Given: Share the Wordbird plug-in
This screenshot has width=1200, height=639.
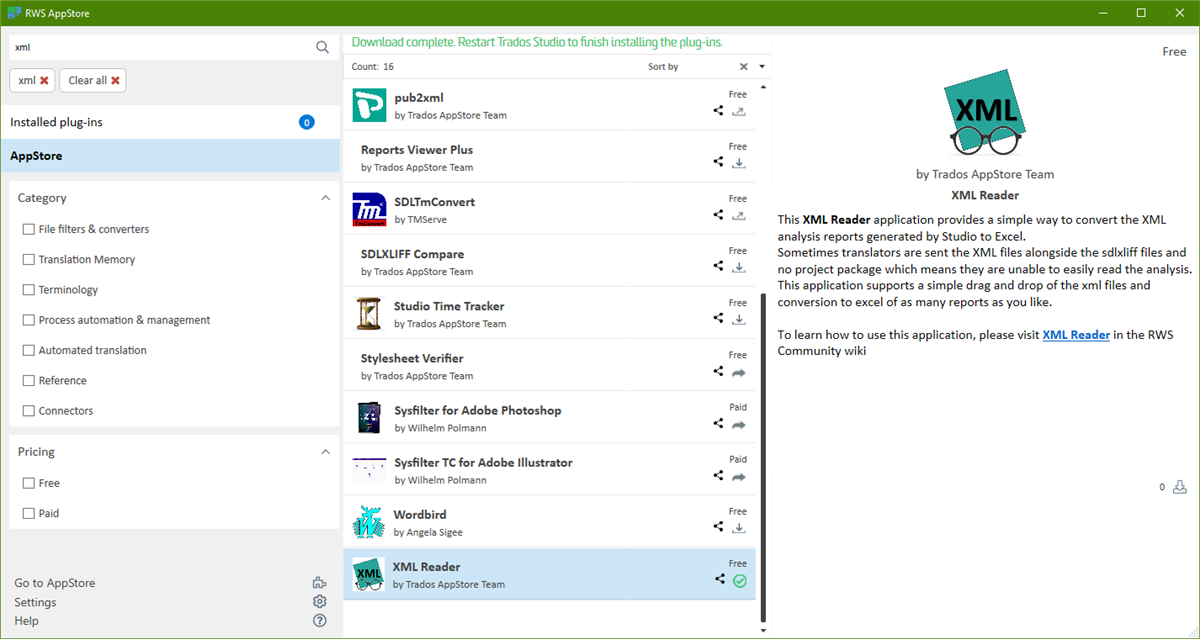Looking at the screenshot, I should [718, 527].
